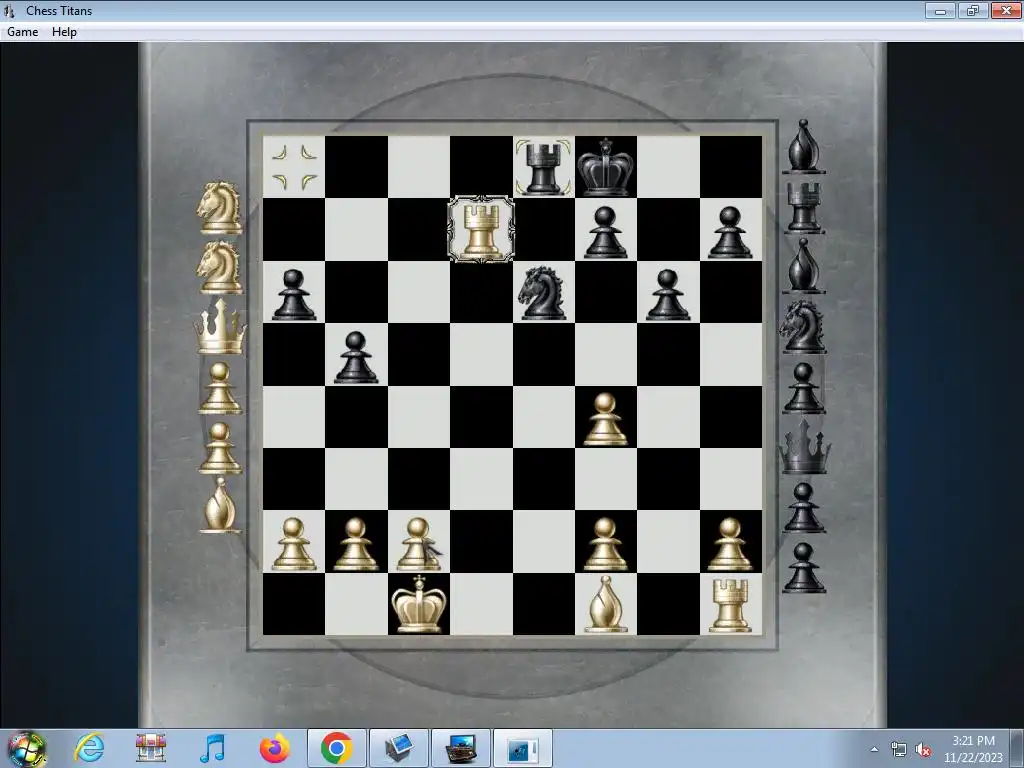Launch Firefox from the taskbar

pos(274,748)
